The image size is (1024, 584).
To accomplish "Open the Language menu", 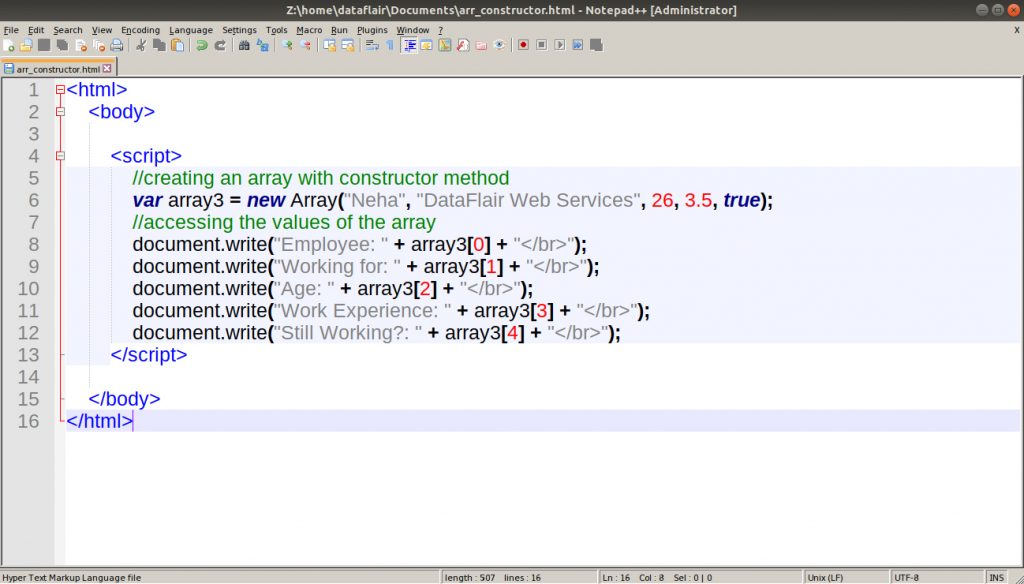I will (x=191, y=30).
